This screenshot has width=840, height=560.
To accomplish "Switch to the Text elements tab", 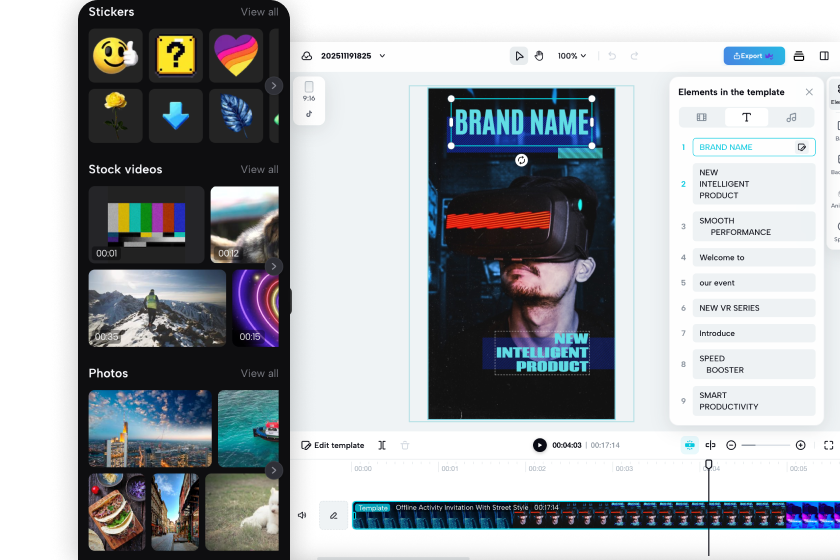I will click(x=746, y=117).
